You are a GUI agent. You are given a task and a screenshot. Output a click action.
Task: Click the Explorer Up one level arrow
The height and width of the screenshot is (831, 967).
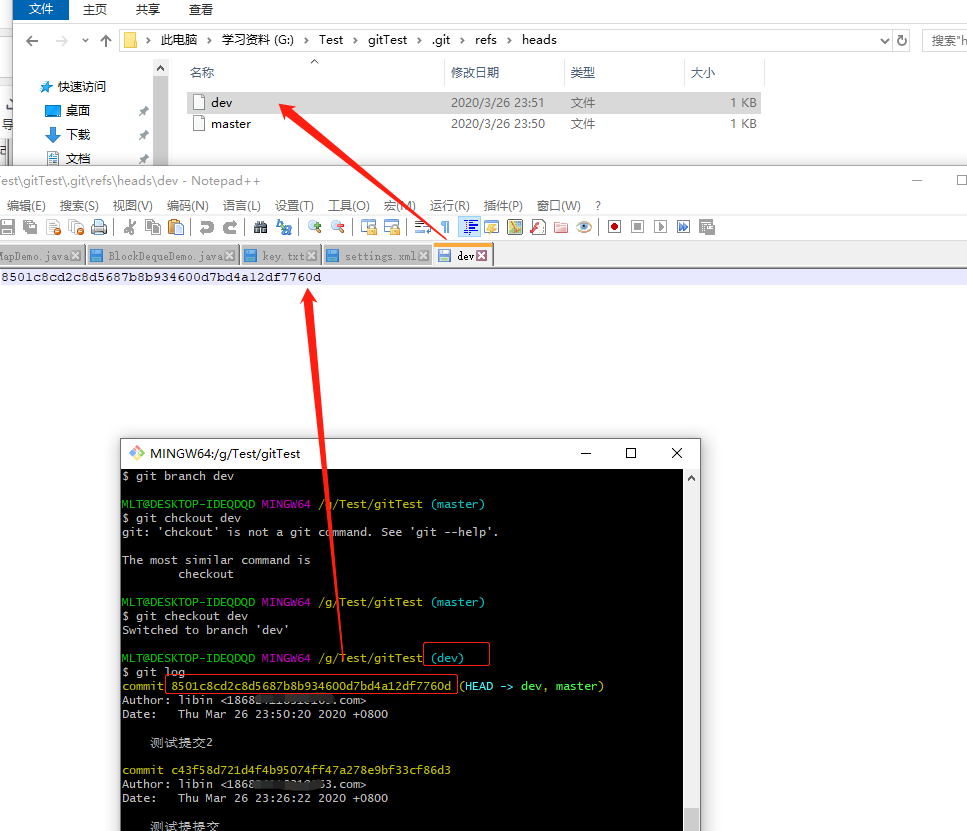click(x=105, y=41)
